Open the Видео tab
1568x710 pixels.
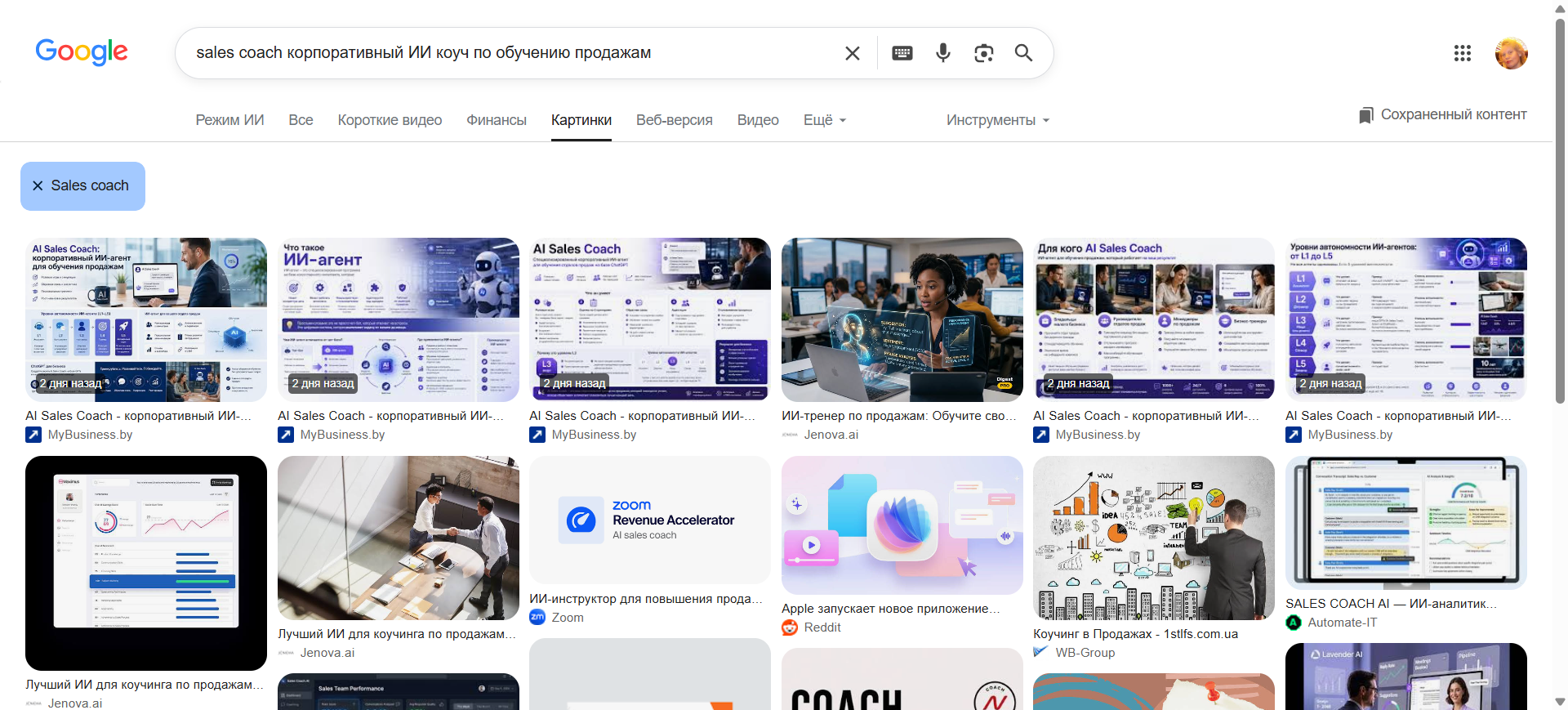pyautogui.click(x=758, y=120)
